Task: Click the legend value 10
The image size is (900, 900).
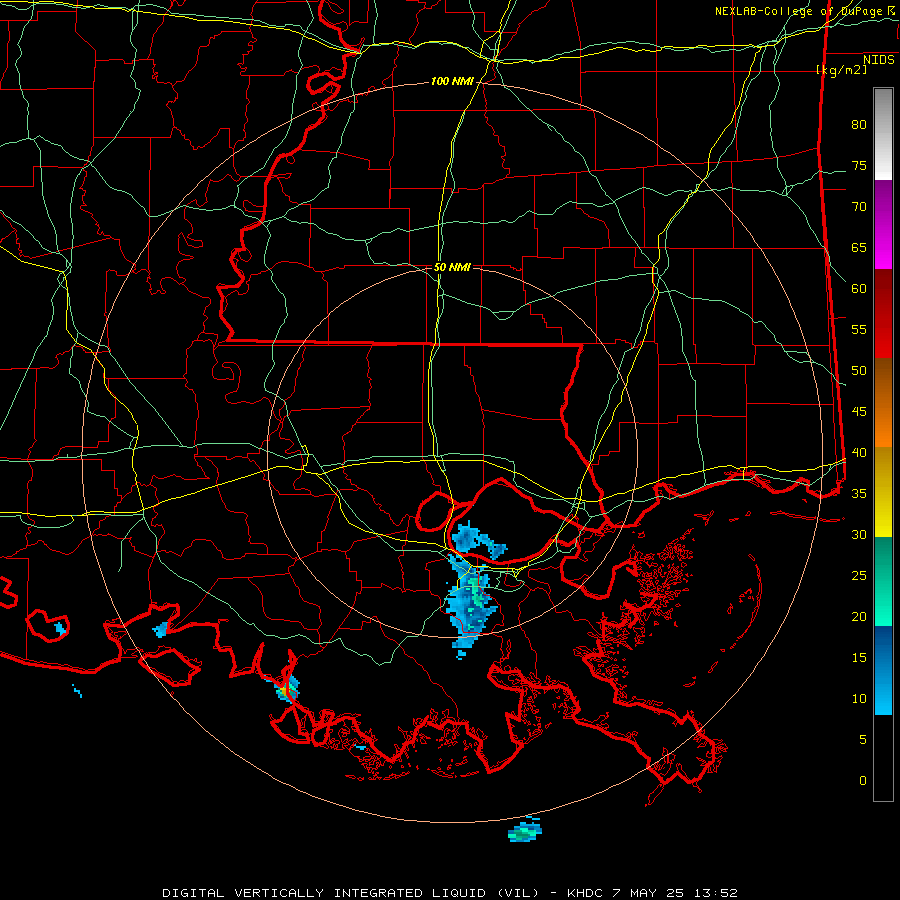Action: pyautogui.click(x=859, y=699)
